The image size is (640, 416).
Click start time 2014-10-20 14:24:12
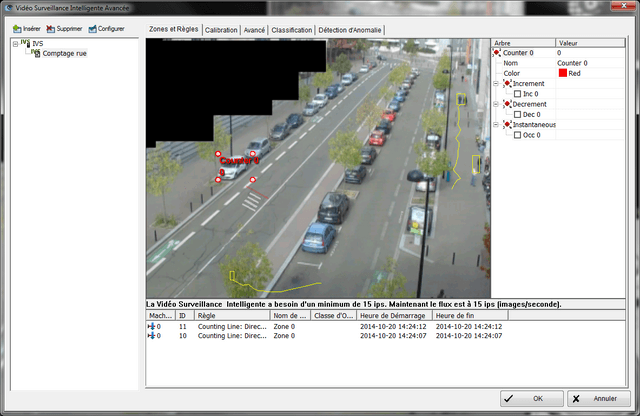[393, 327]
